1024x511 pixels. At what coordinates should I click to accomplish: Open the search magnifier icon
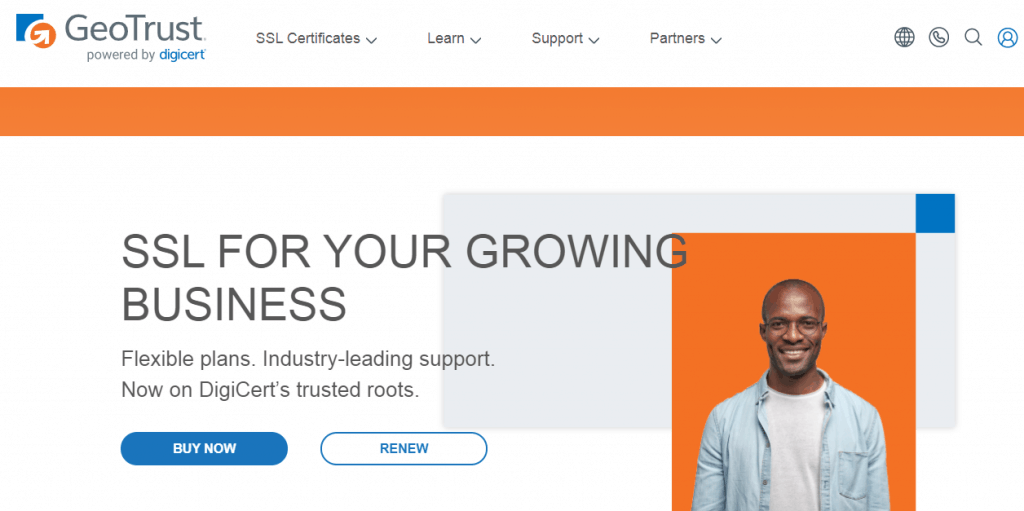(973, 37)
